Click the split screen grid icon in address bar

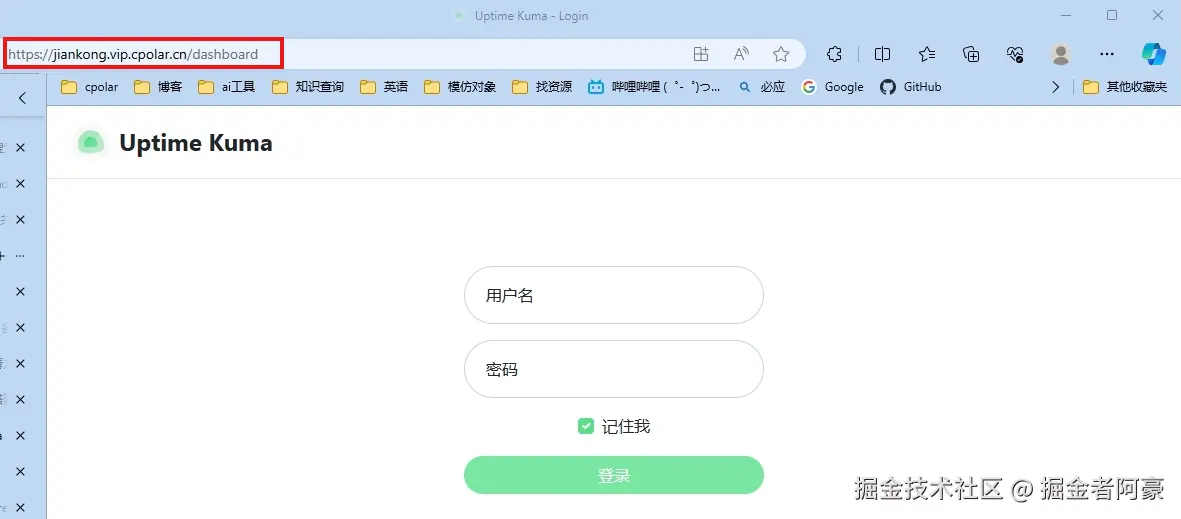[x=701, y=54]
